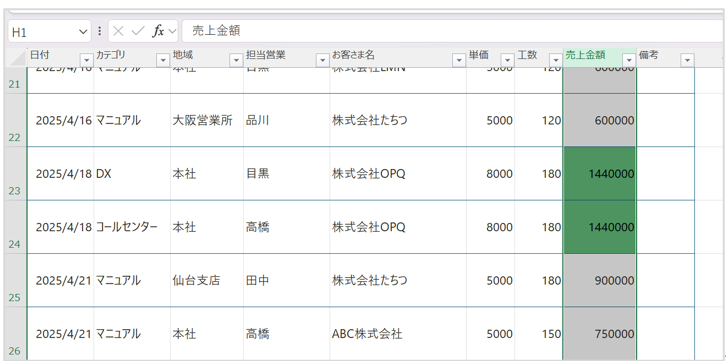726x361 pixels.
Task: Select row header 24
Action: [x=16, y=227]
